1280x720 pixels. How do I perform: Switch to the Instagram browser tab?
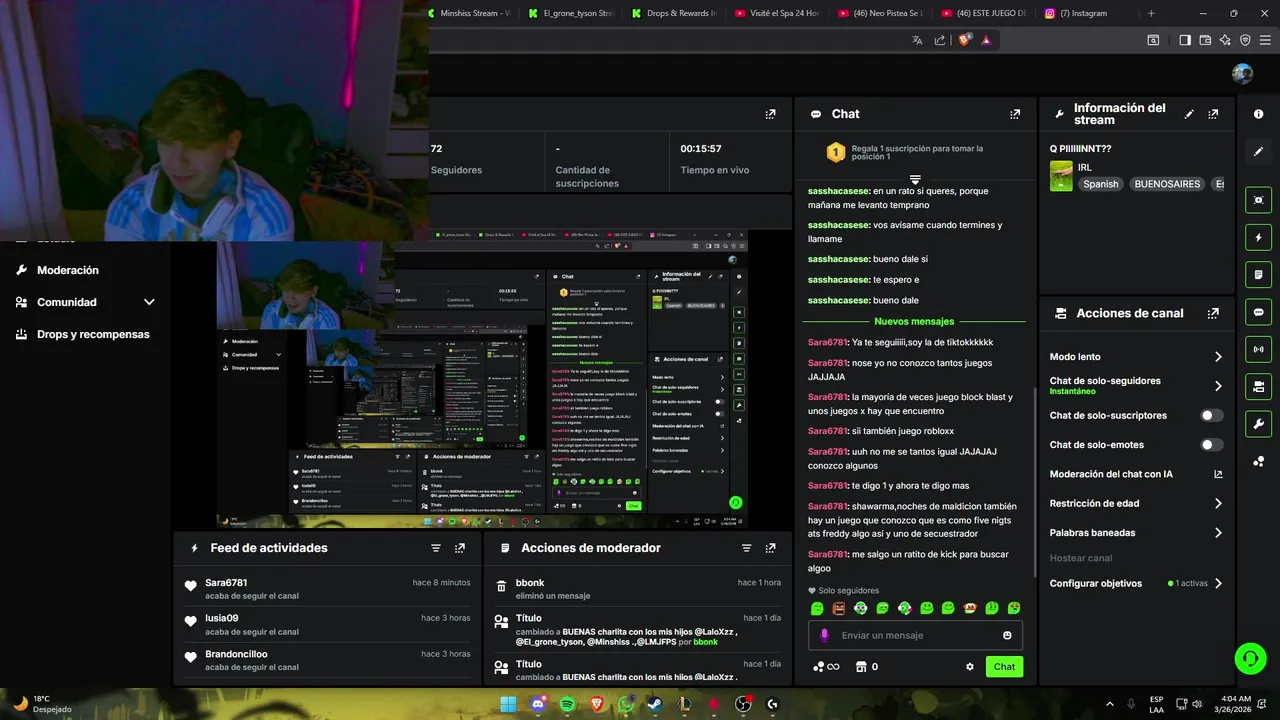click(x=1085, y=13)
